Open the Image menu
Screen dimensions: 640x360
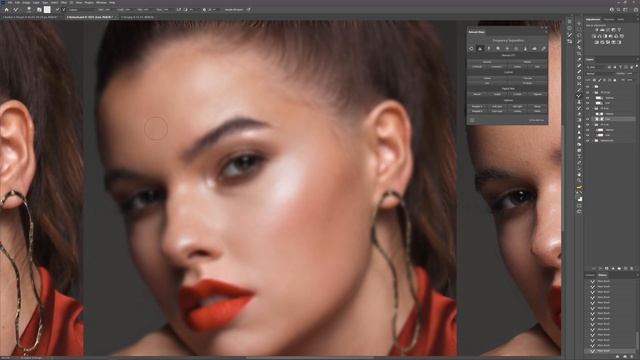tap(26, 2)
